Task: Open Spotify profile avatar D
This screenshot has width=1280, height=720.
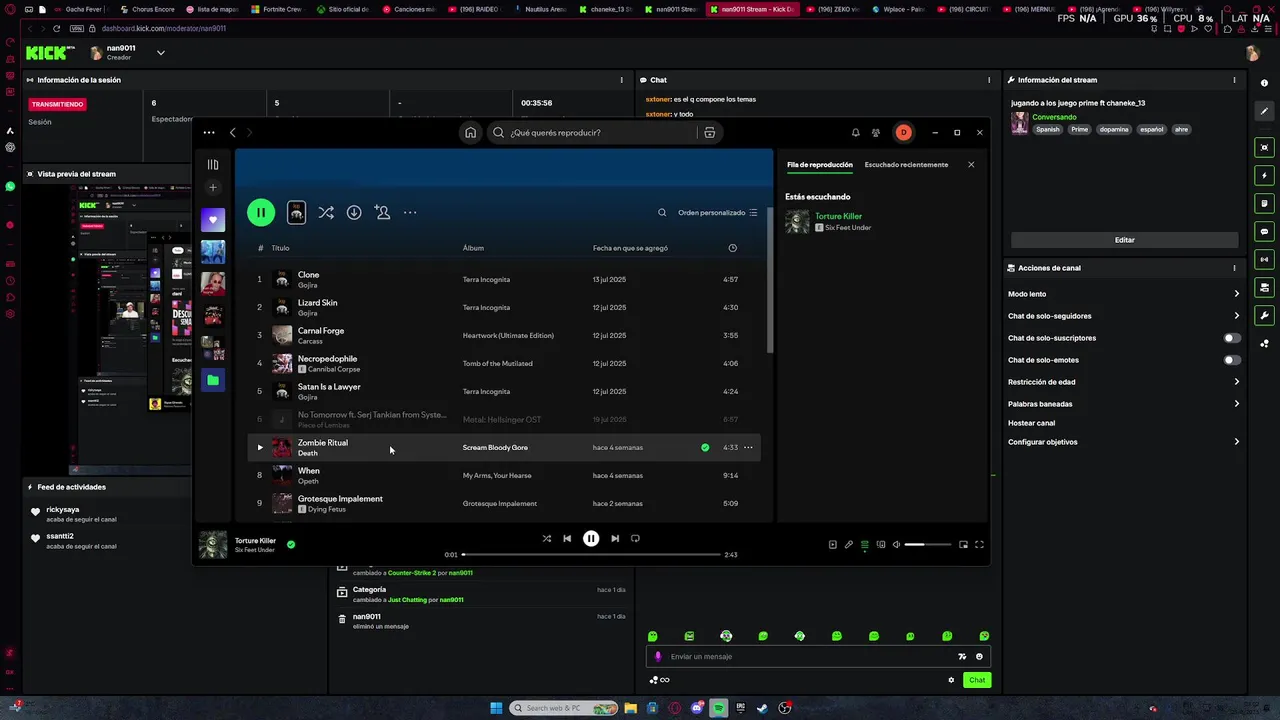Action: pyautogui.click(x=903, y=132)
